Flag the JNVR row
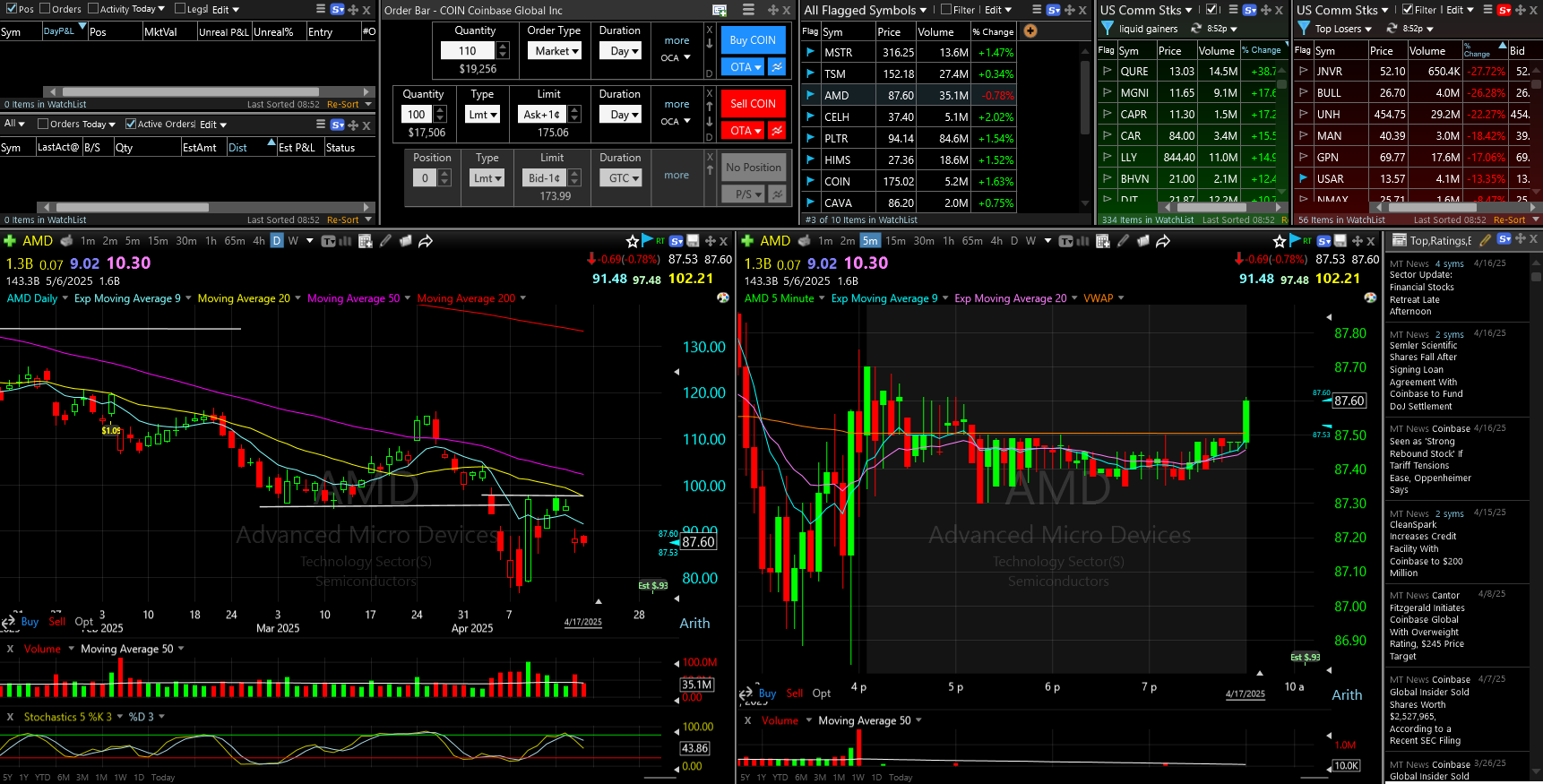Viewport: 1543px width, 784px height. click(1303, 71)
